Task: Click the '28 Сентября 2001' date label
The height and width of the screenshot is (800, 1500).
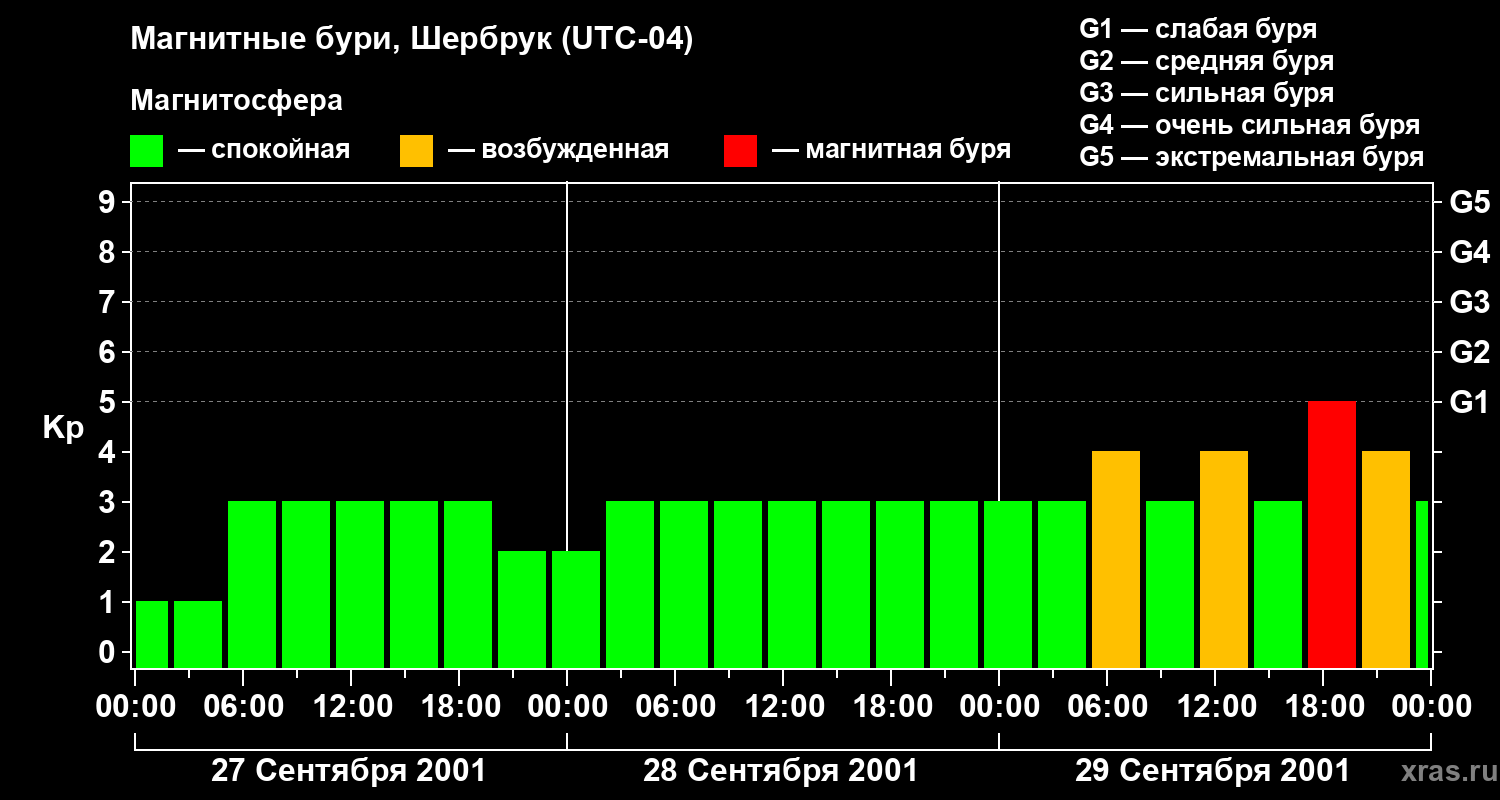Action: pyautogui.click(x=780, y=771)
